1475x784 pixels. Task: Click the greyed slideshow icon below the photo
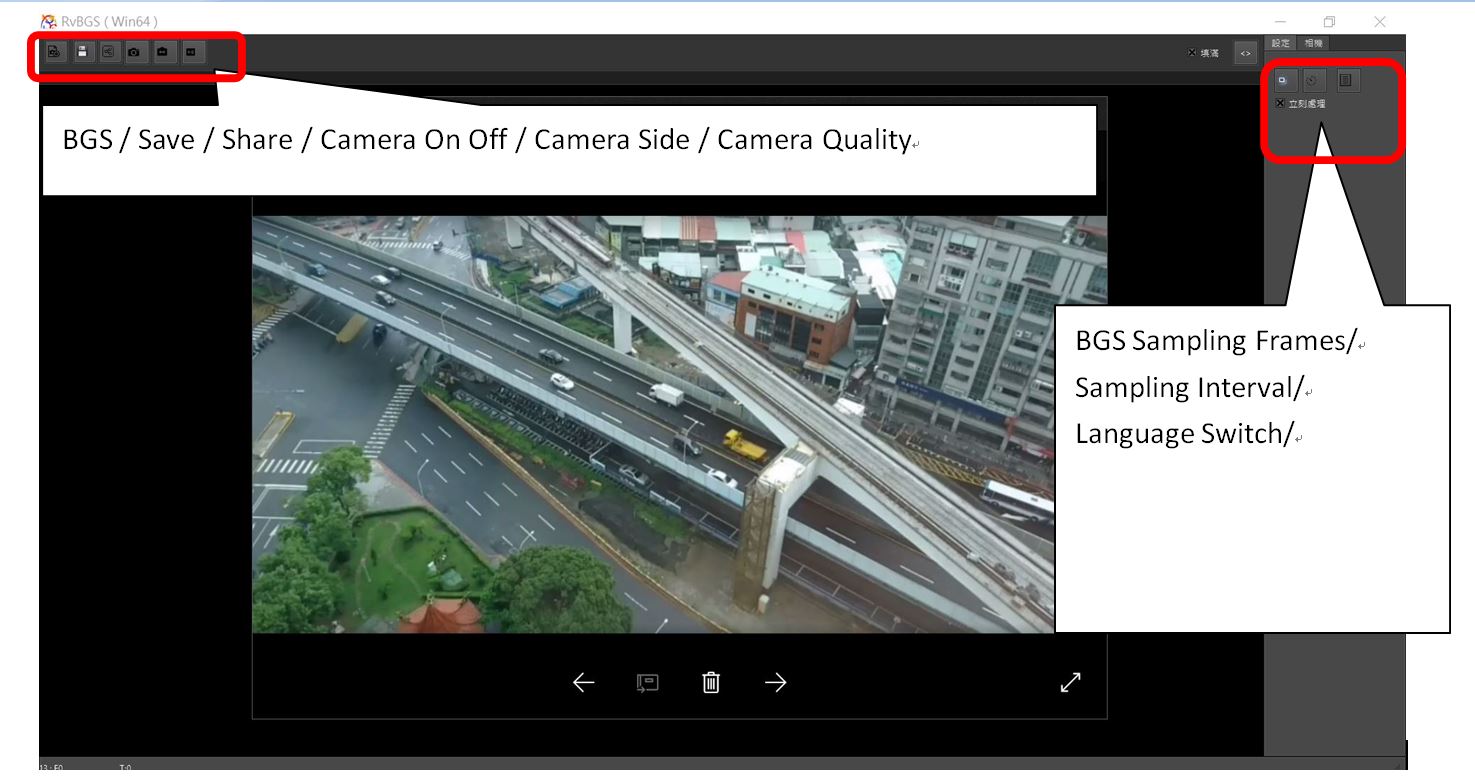pos(648,682)
